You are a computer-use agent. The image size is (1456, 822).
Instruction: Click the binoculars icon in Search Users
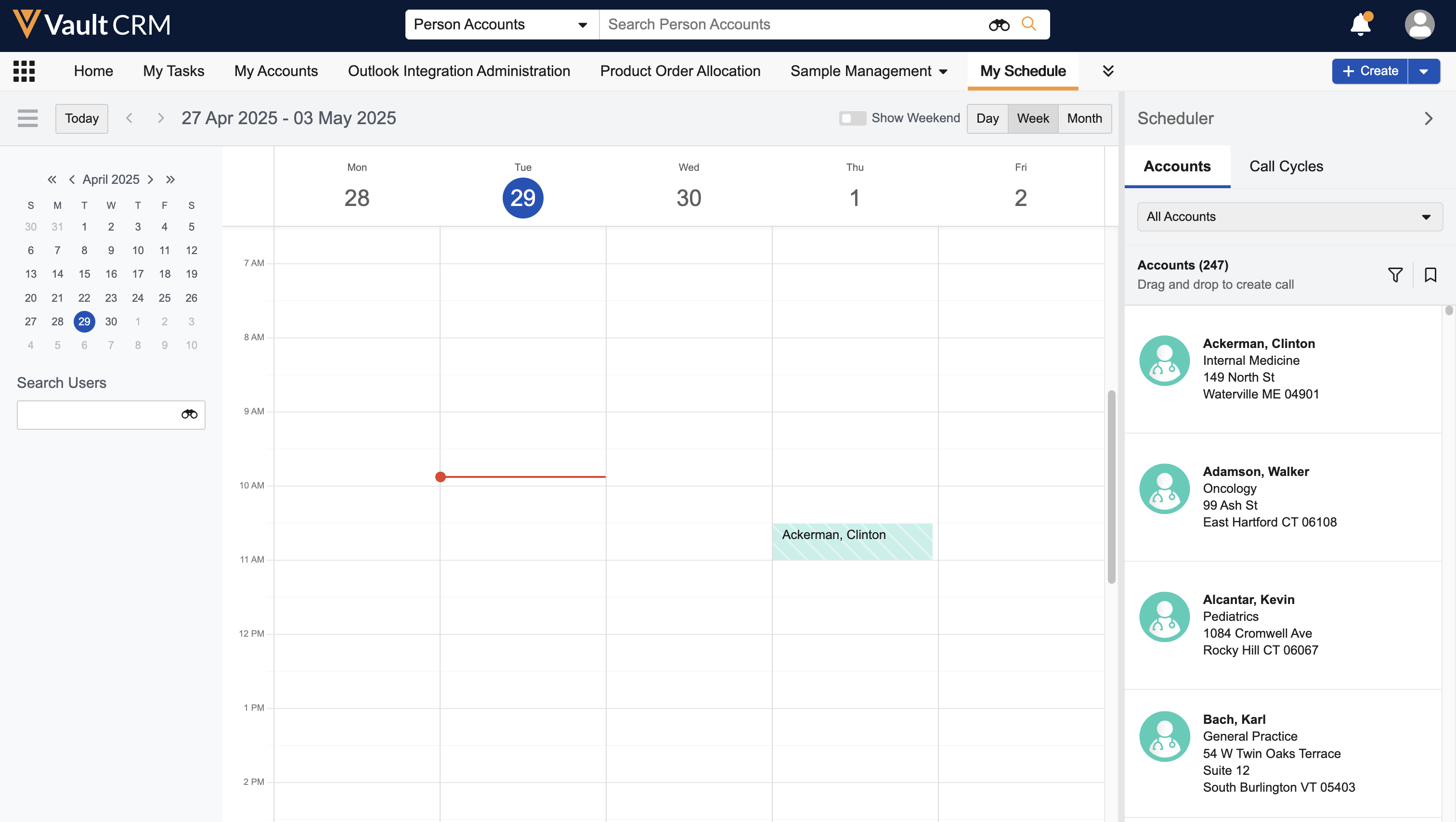click(189, 414)
